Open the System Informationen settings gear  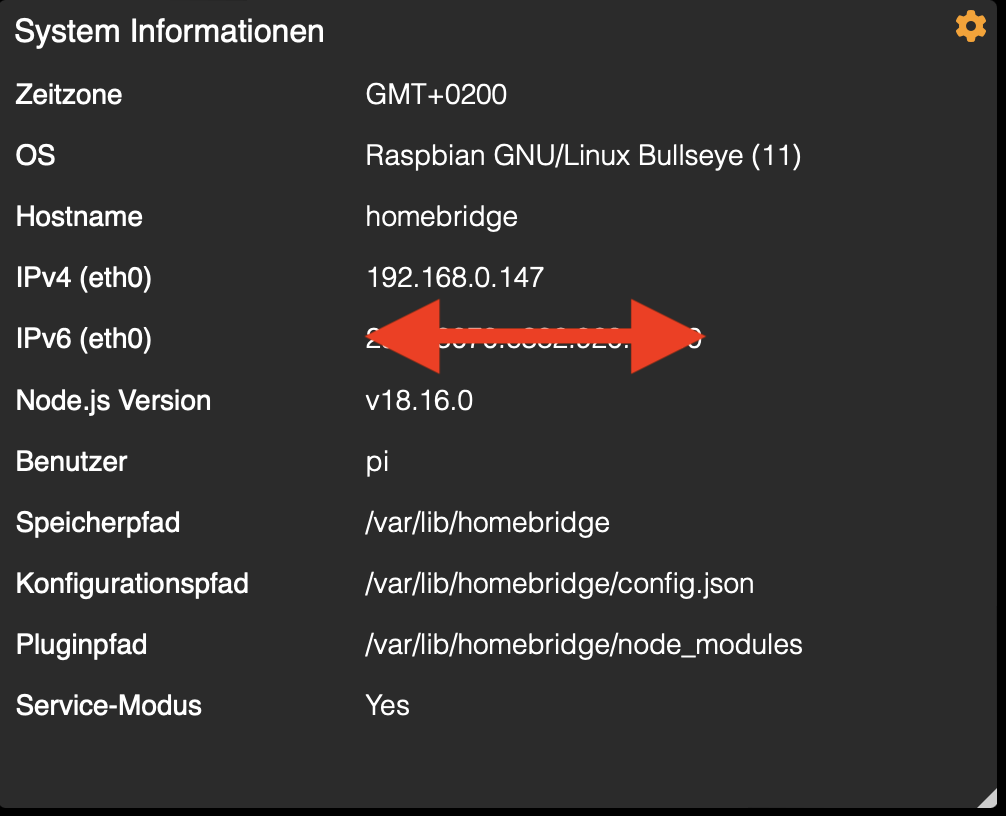969,26
